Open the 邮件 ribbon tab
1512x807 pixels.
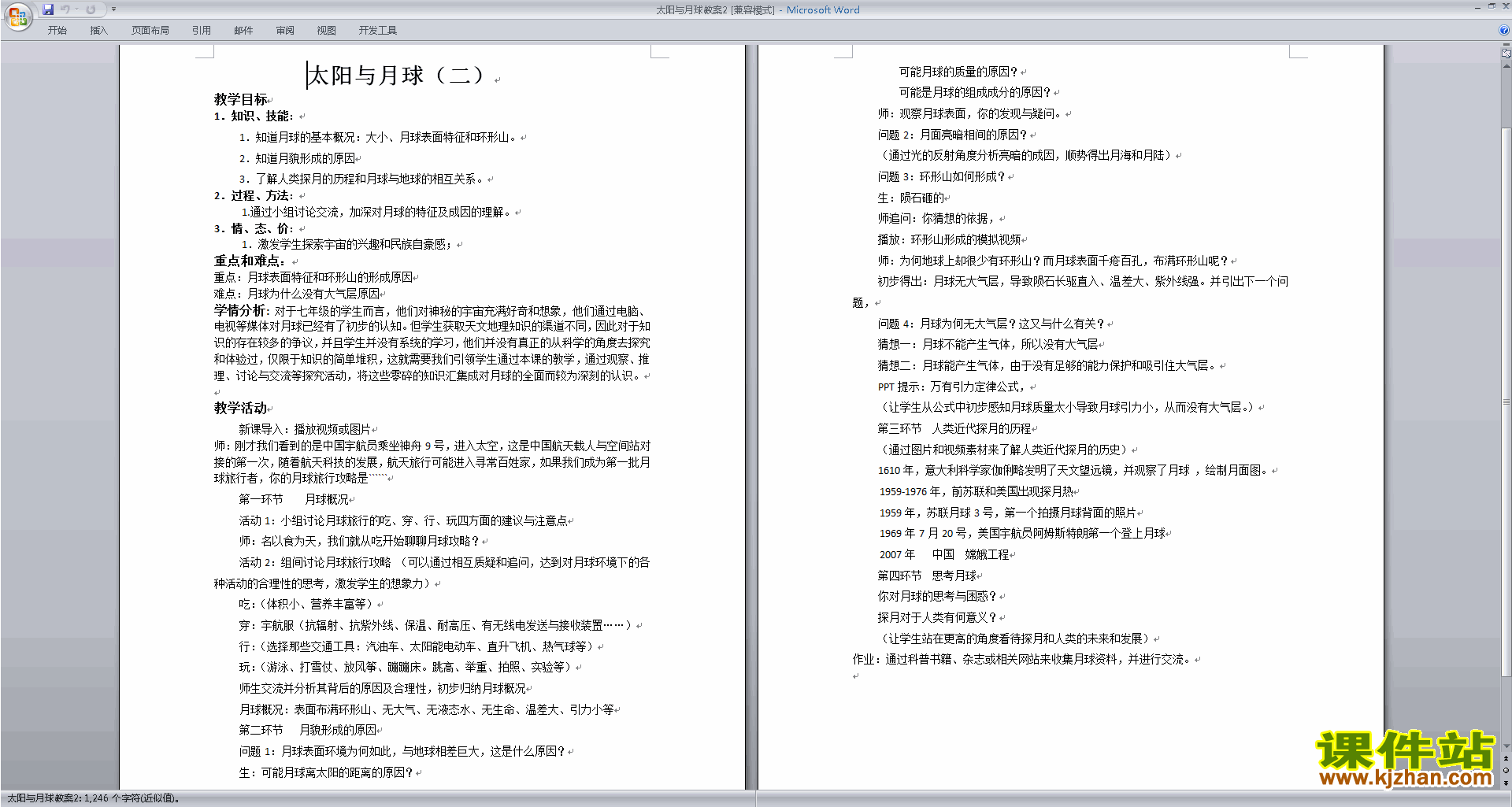click(243, 30)
